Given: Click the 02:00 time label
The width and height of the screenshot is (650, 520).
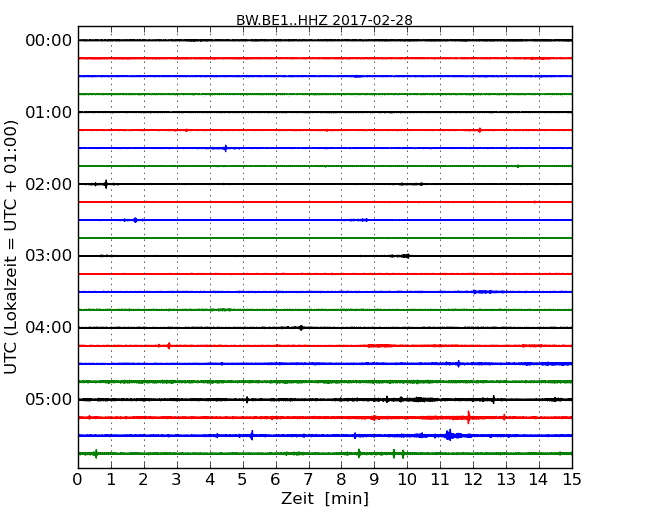Looking at the screenshot, I should click(x=49, y=184).
